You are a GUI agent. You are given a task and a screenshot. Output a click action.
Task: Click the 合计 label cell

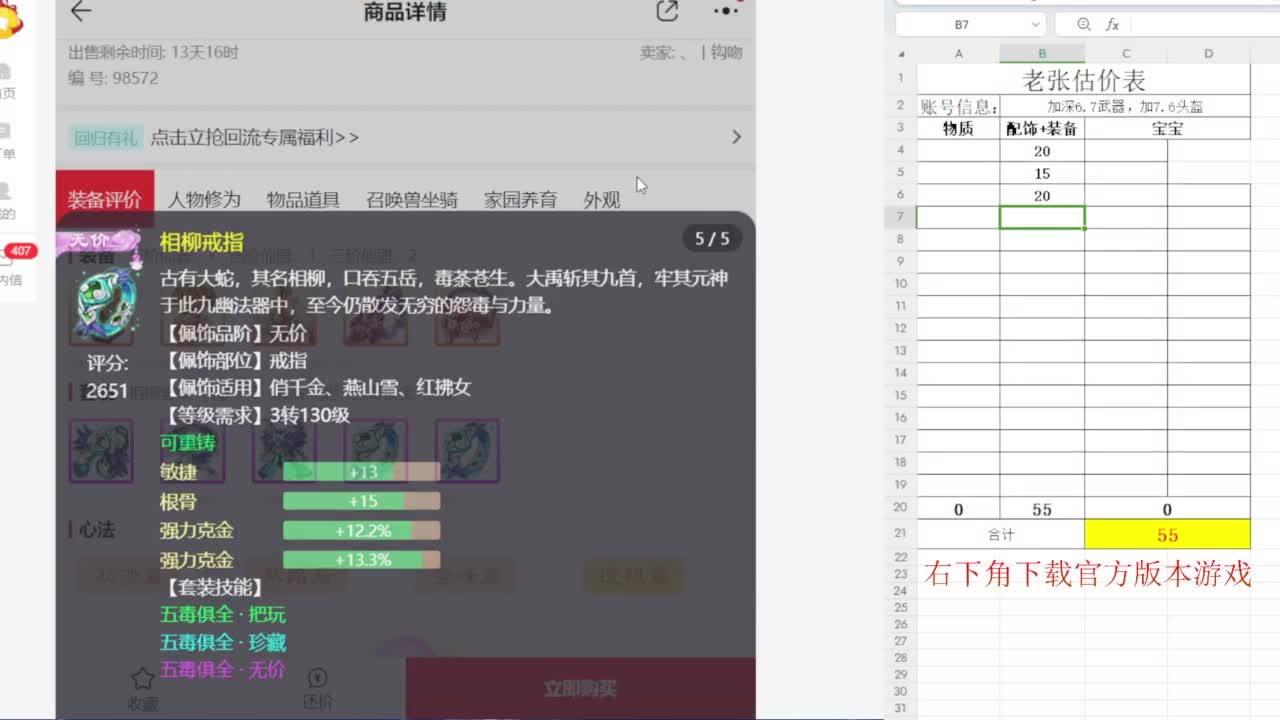point(1001,535)
